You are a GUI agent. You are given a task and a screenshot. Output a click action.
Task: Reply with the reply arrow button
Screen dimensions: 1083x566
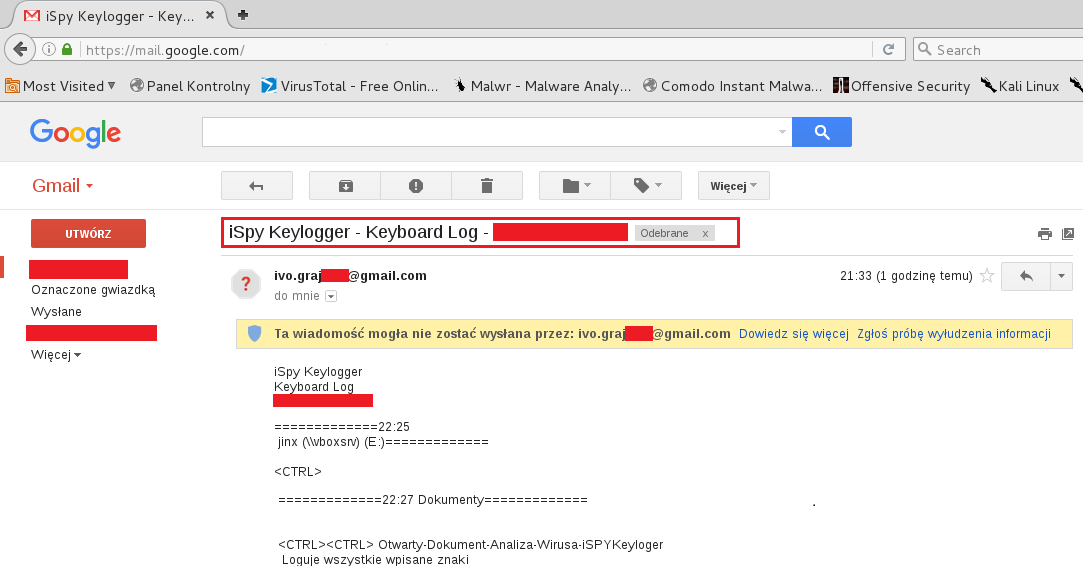click(1026, 276)
